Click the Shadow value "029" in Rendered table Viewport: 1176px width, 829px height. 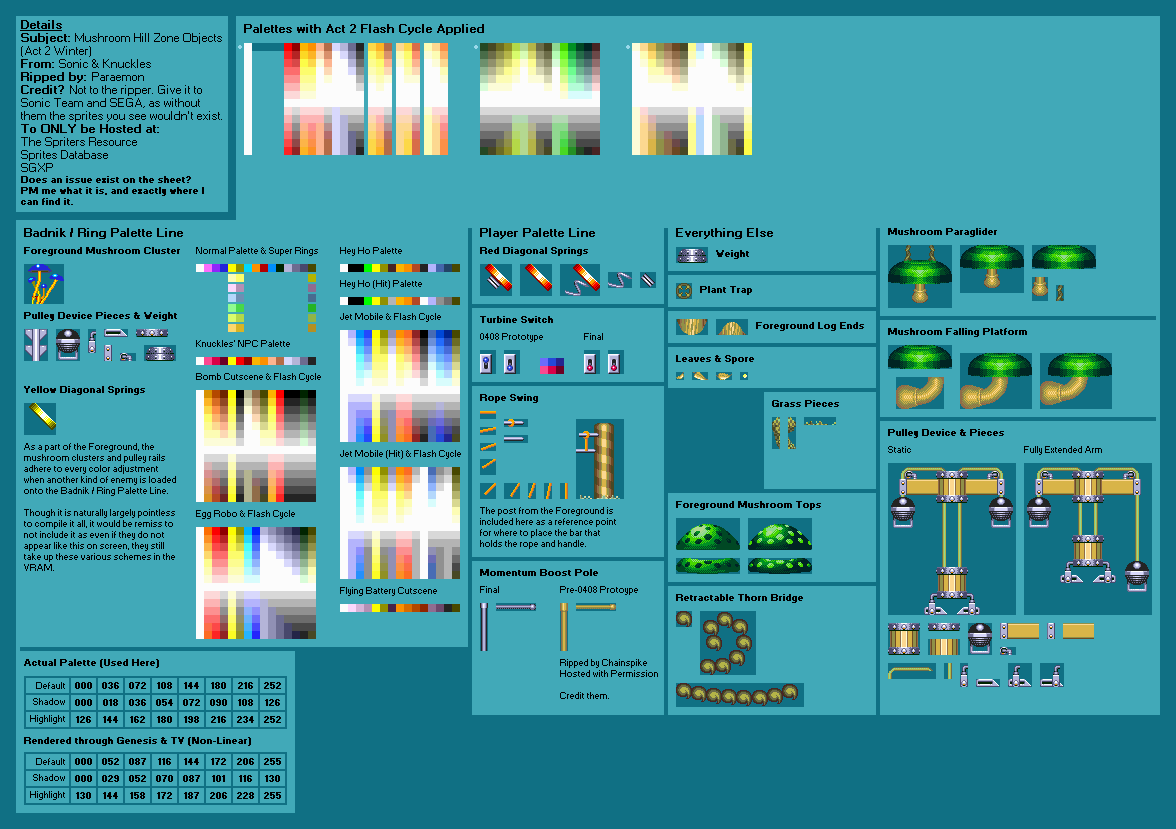[110, 779]
